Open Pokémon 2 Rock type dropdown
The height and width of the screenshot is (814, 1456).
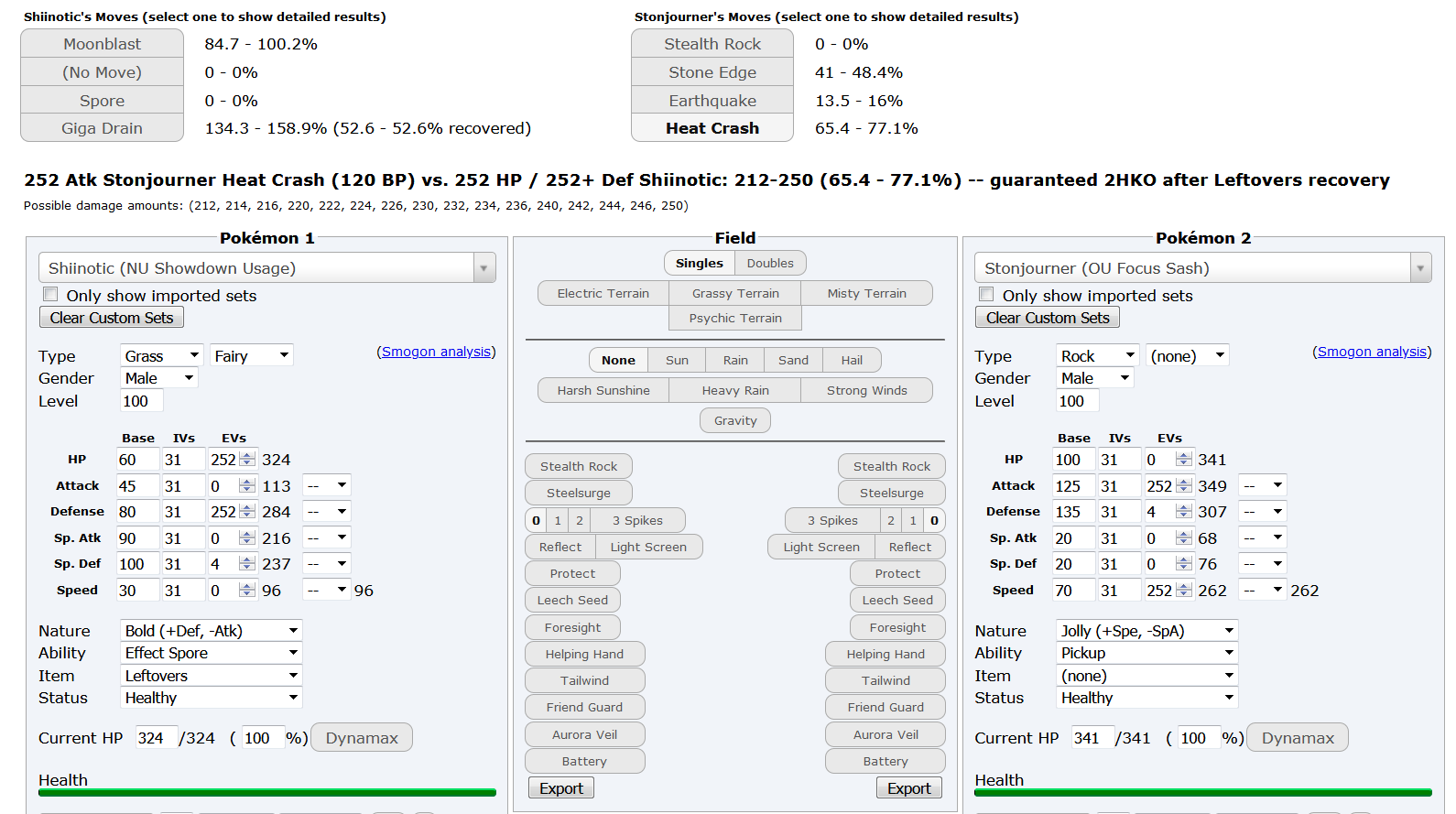coord(1098,355)
